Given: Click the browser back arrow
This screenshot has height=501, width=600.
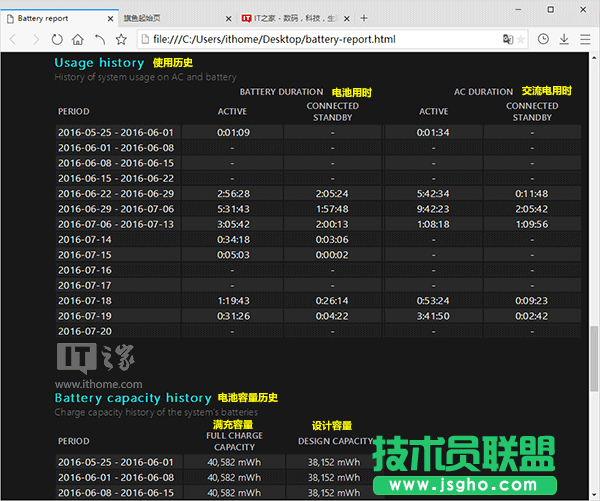Looking at the screenshot, I should tap(14, 39).
